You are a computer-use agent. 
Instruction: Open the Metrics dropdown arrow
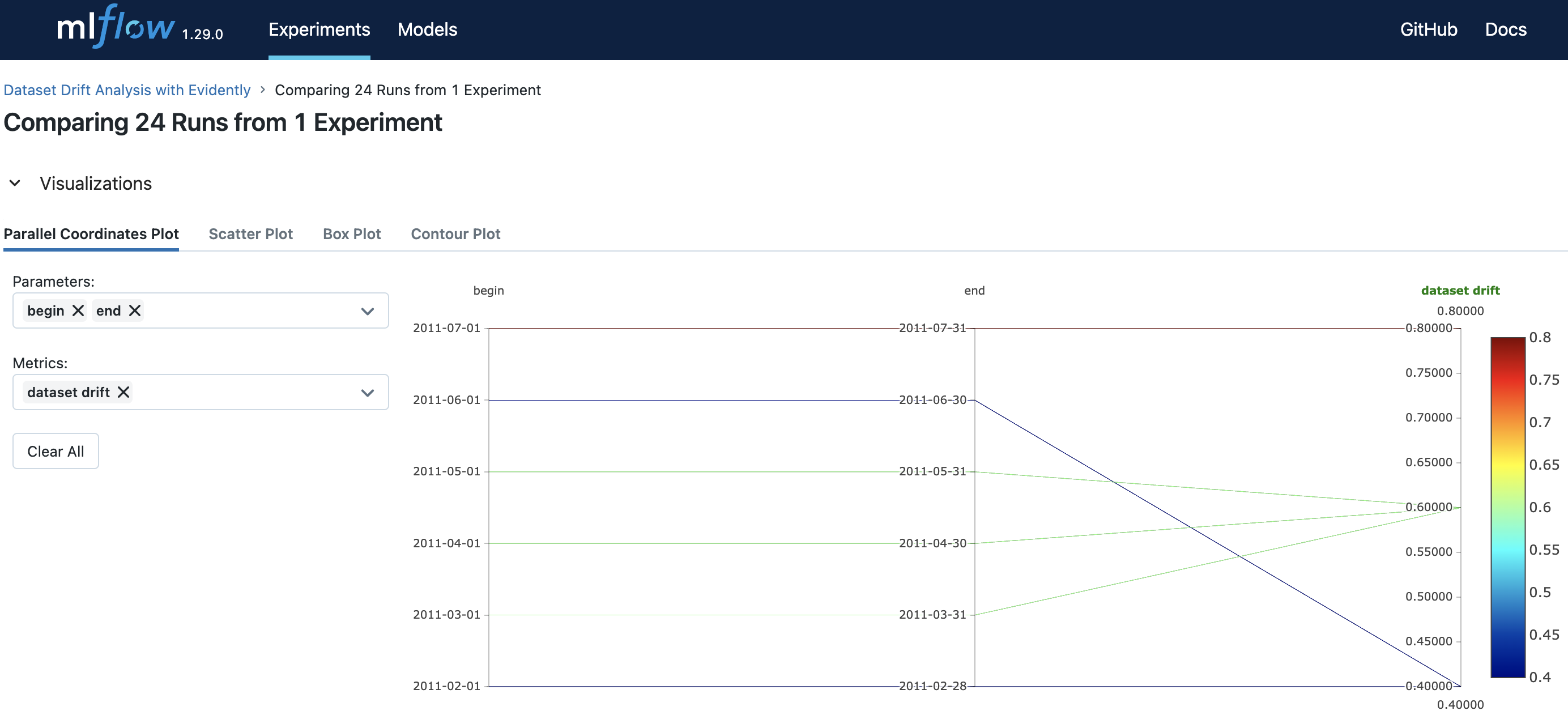tap(367, 393)
